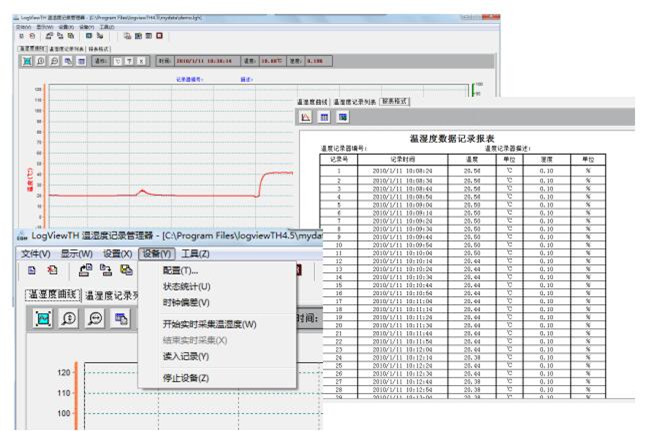
Task: Click the third icon in report panel toolbar
Action: tap(342, 117)
